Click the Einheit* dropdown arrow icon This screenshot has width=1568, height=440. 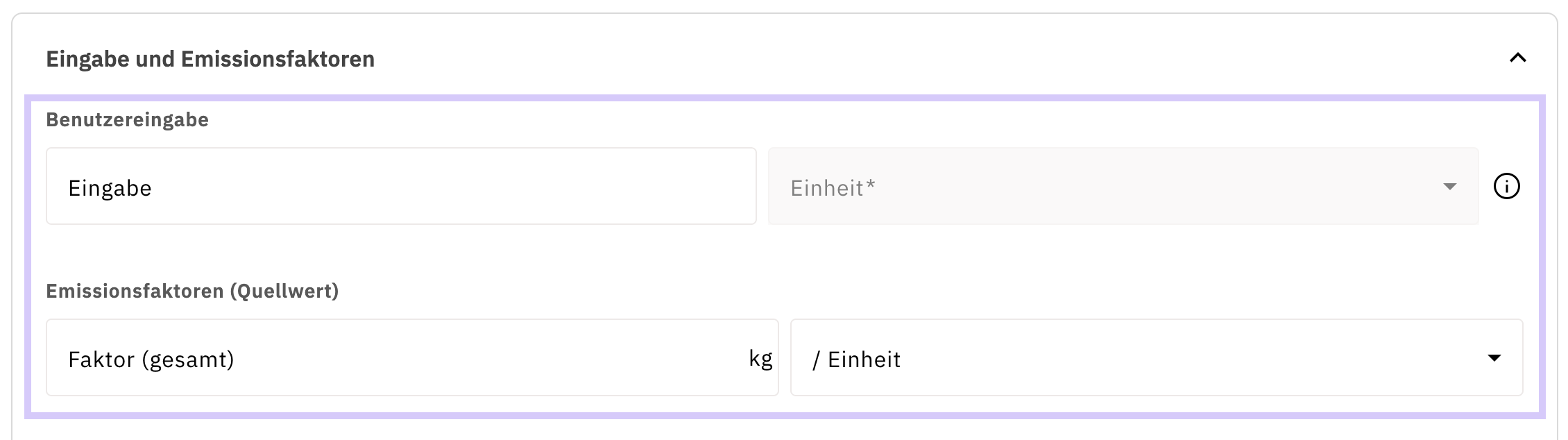(1449, 187)
